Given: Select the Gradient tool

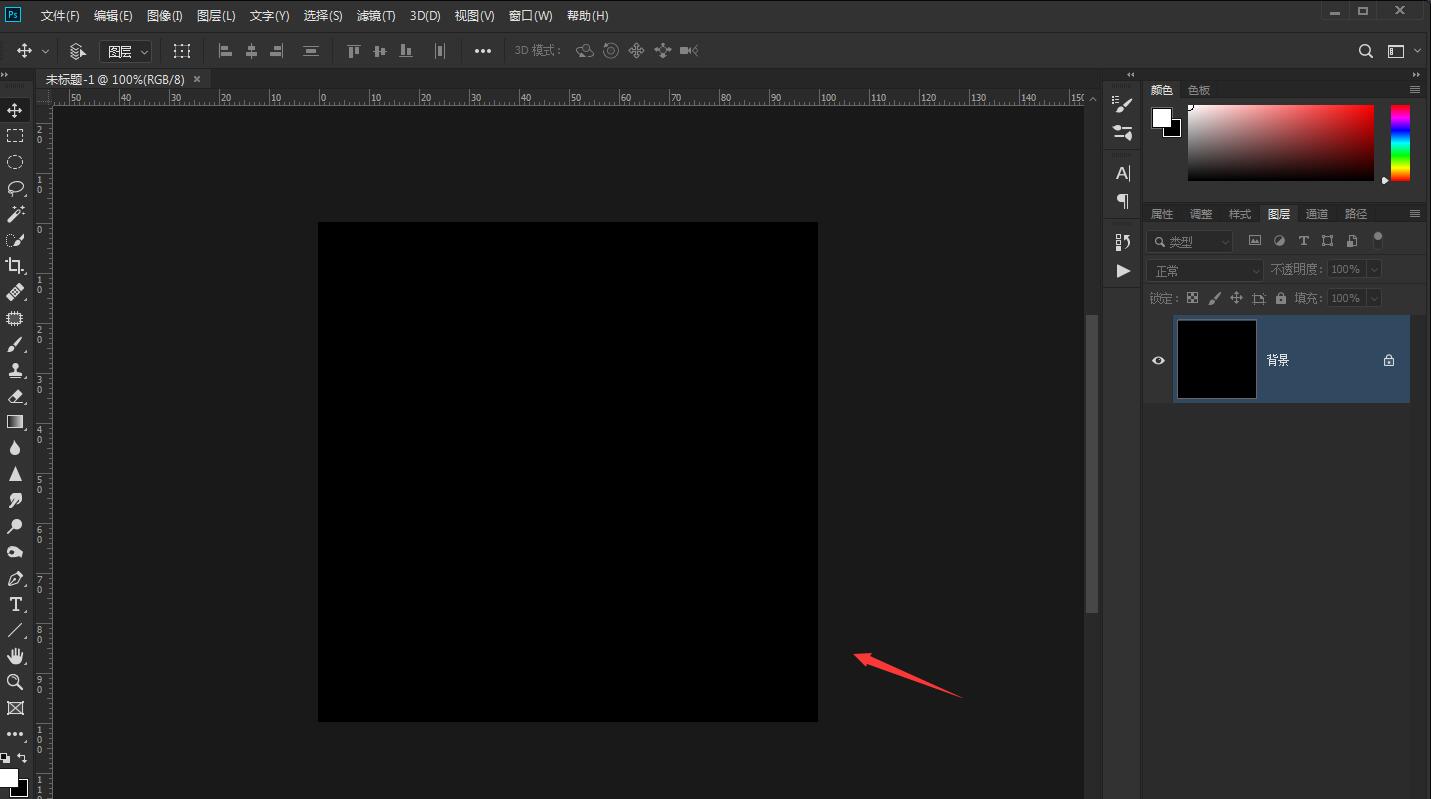Looking at the screenshot, I should [15, 422].
